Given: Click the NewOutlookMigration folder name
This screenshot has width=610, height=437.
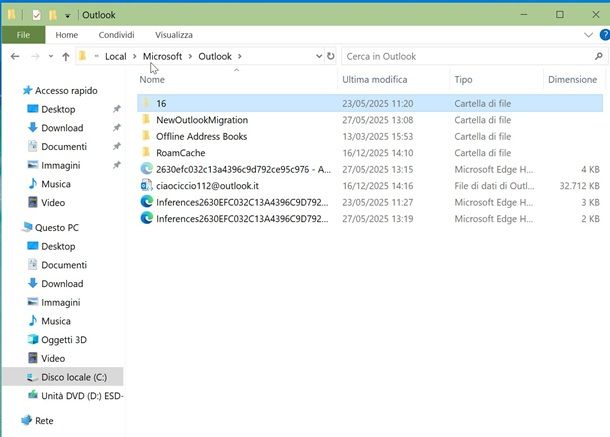Looking at the screenshot, I should point(202,120).
